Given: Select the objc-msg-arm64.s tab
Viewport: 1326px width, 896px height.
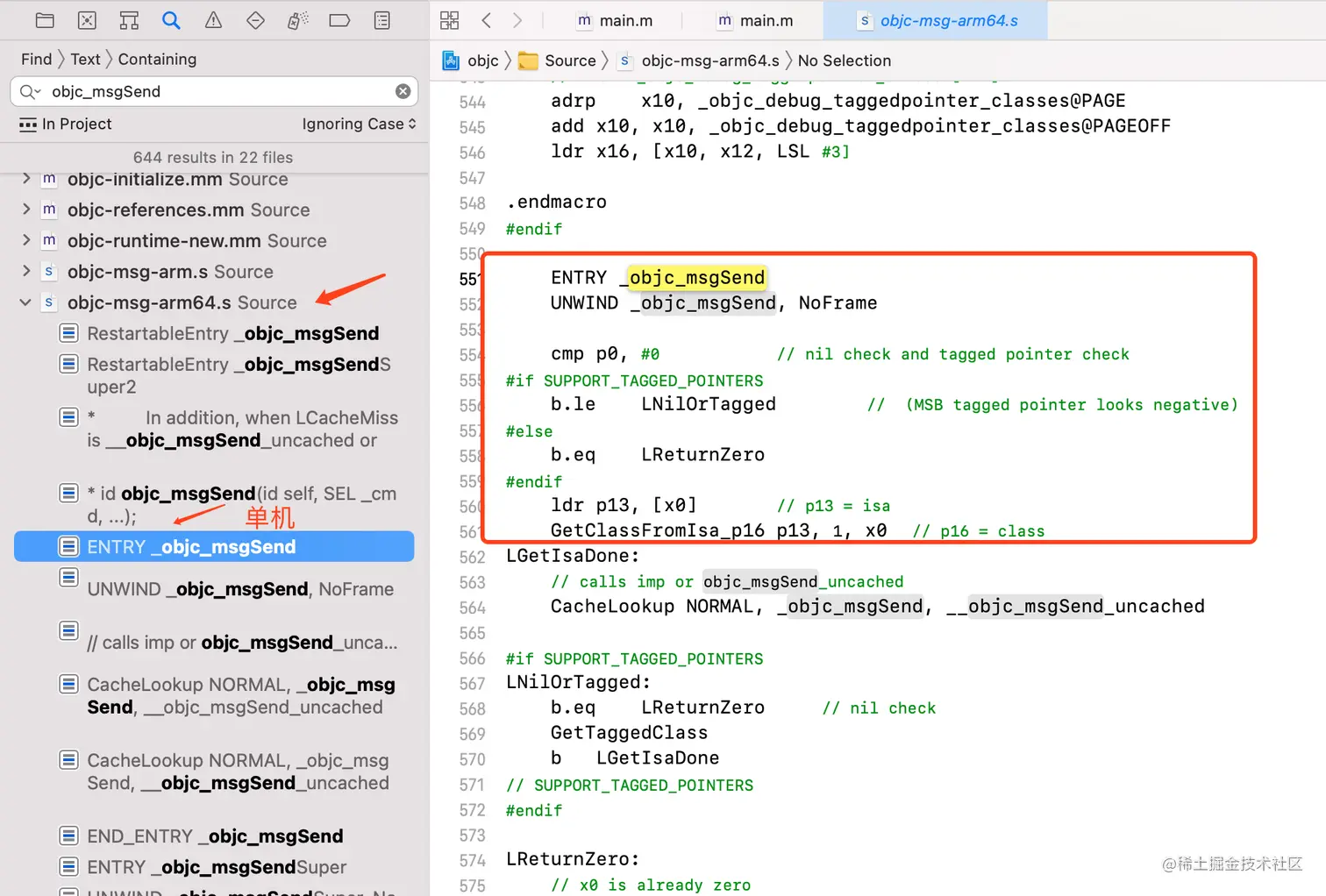Looking at the screenshot, I should [x=937, y=20].
